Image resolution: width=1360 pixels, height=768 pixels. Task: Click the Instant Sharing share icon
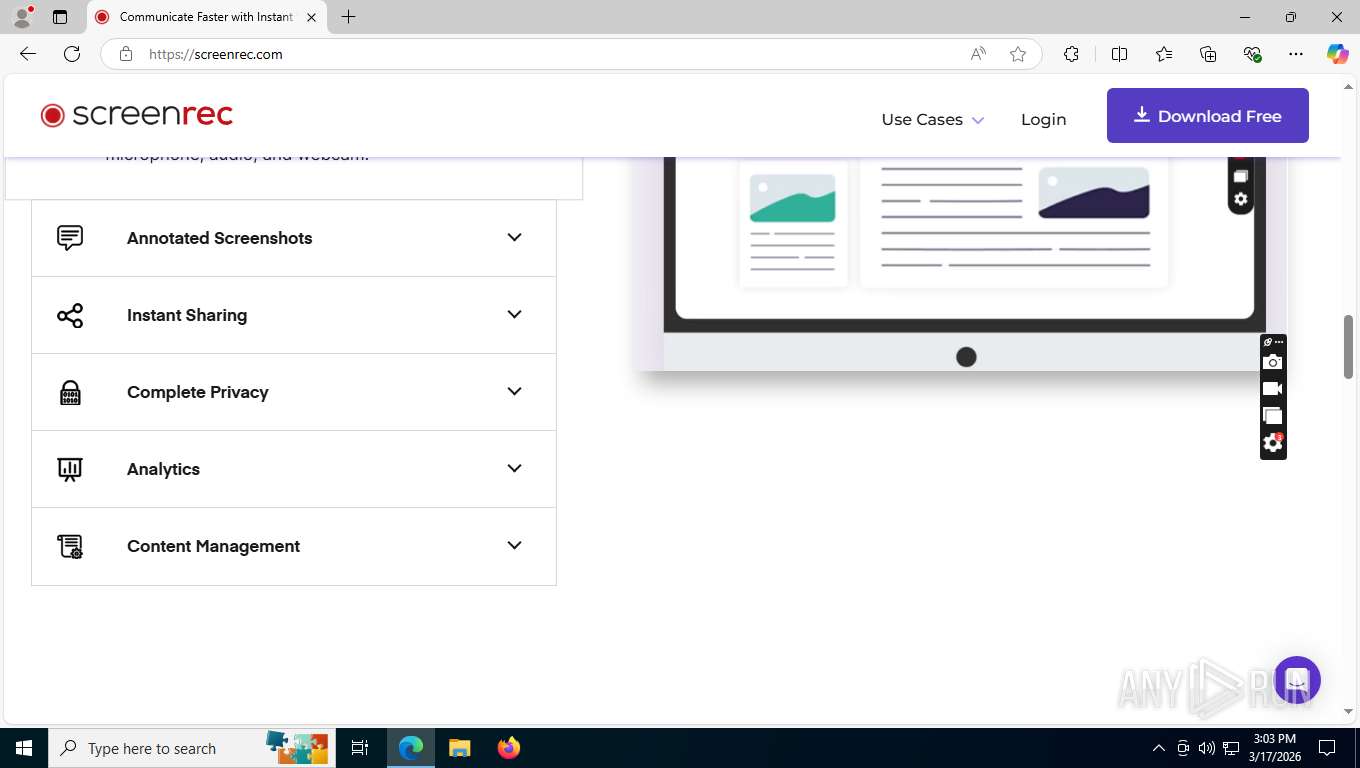(70, 315)
